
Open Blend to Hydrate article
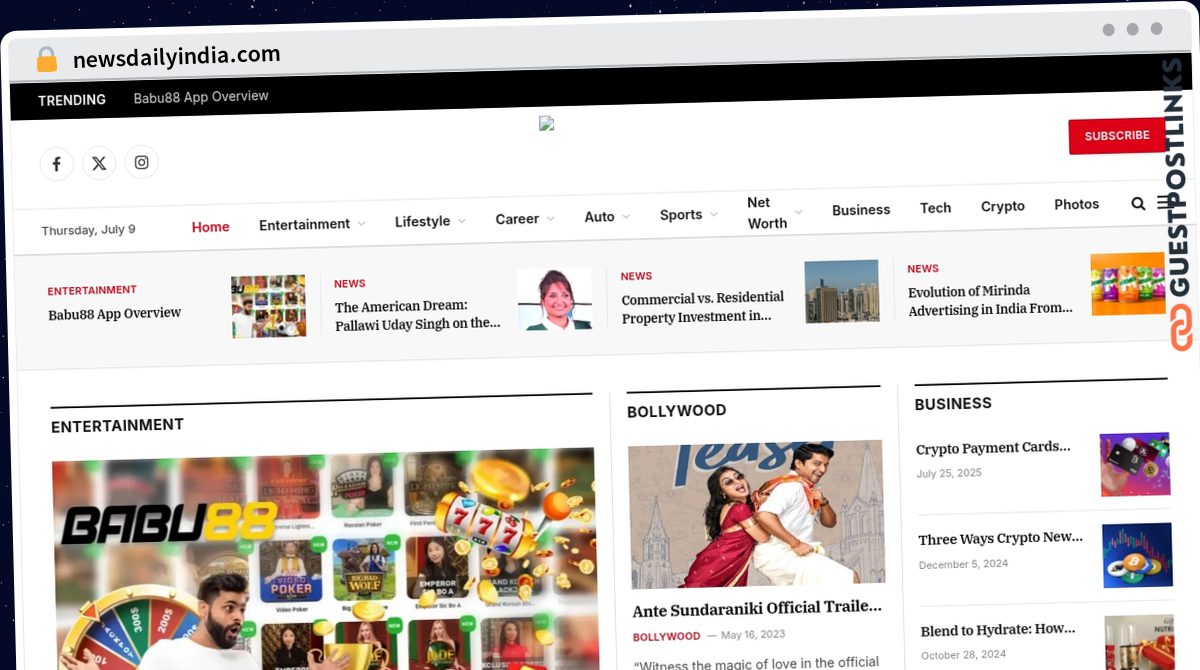click(x=998, y=630)
